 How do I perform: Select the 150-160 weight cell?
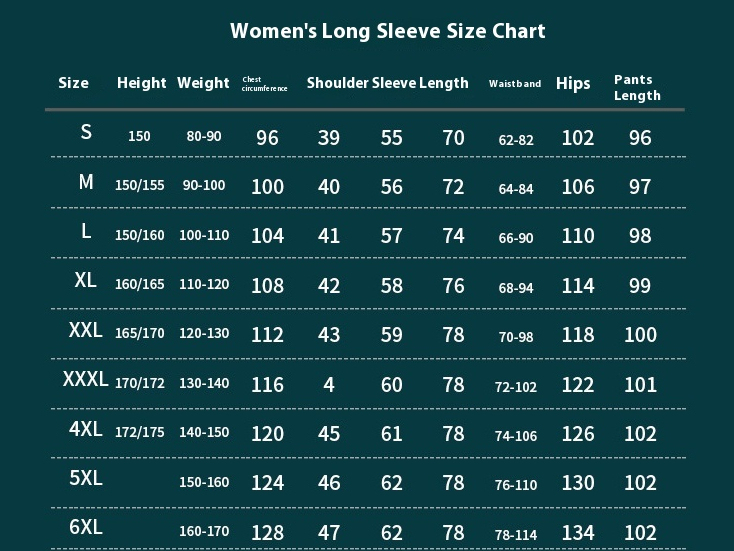coord(204,482)
